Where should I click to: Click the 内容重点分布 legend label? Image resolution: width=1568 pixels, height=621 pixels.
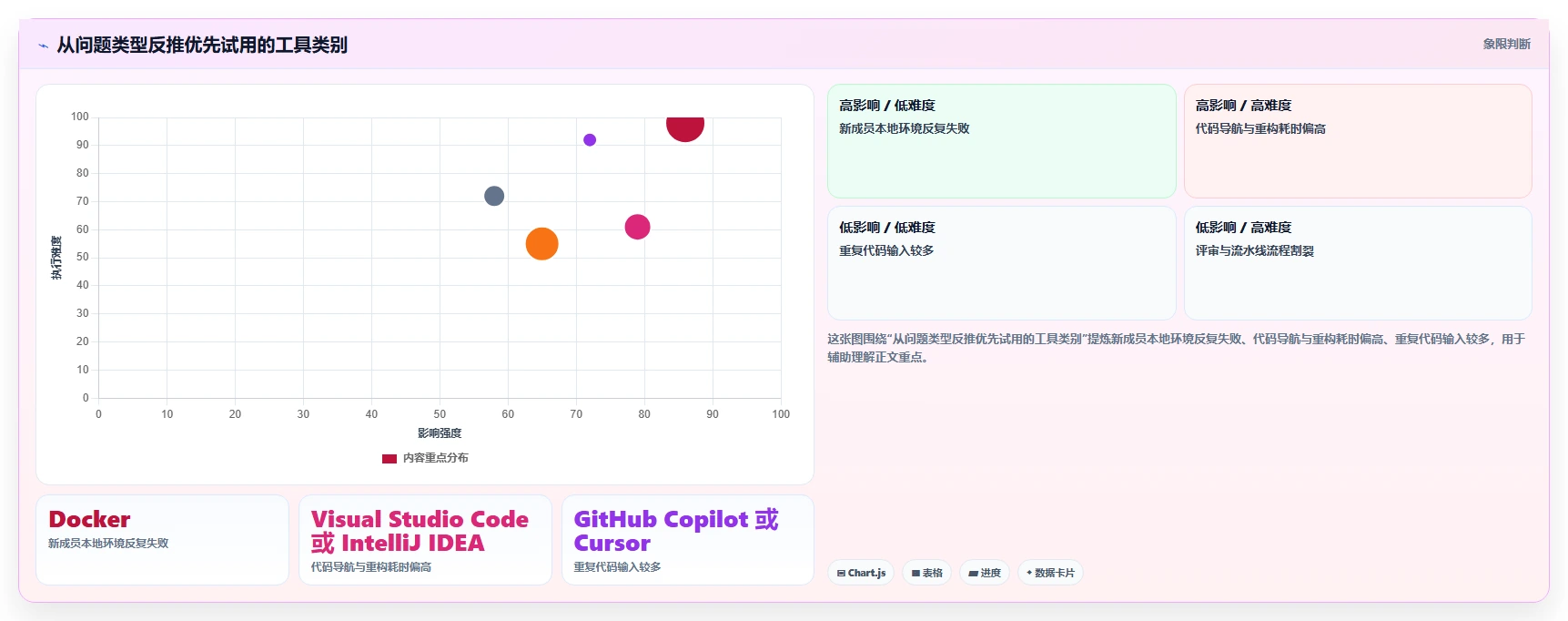[436, 458]
